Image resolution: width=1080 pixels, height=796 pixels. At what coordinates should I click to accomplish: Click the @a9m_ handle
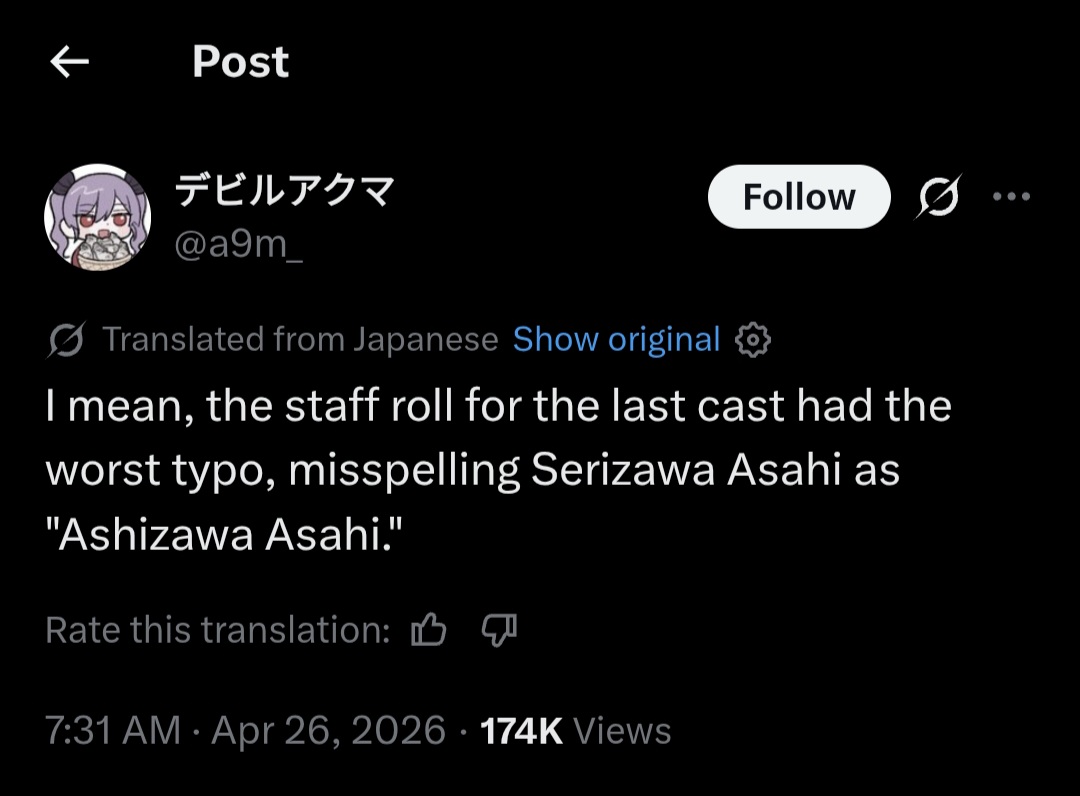(238, 244)
